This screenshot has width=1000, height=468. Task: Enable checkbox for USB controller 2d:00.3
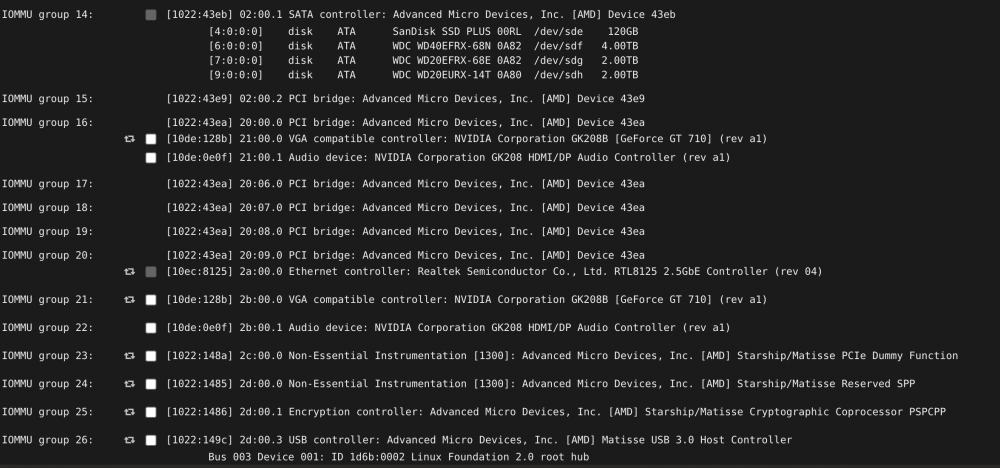tap(151, 440)
